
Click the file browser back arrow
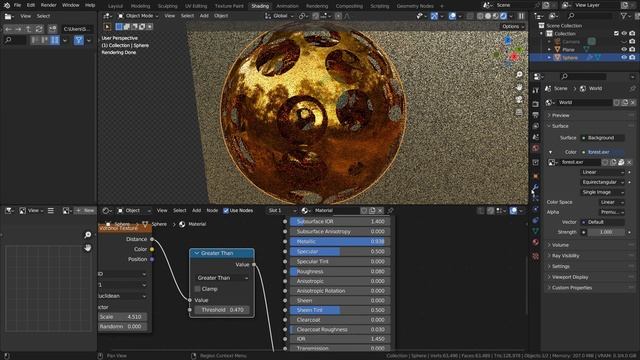(8, 29)
